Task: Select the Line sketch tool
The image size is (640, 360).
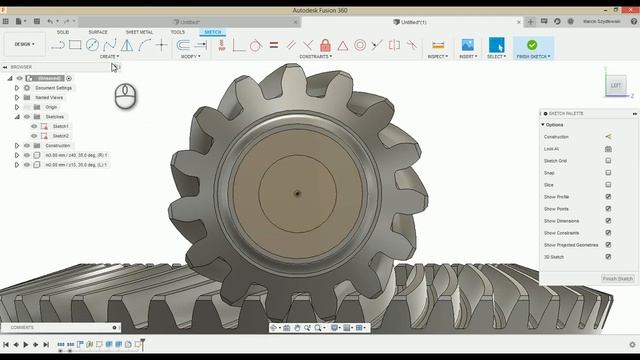Action: click(58, 45)
